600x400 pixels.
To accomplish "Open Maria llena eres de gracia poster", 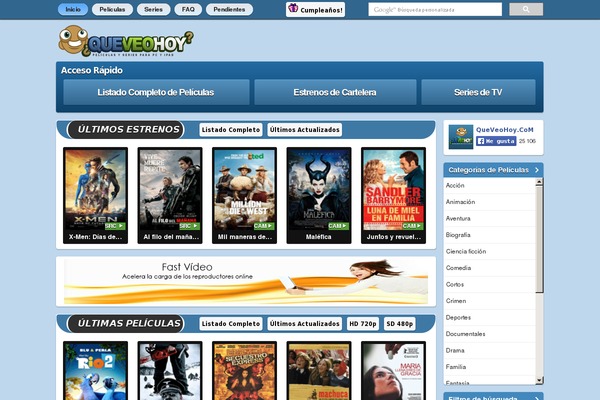I will [393, 371].
